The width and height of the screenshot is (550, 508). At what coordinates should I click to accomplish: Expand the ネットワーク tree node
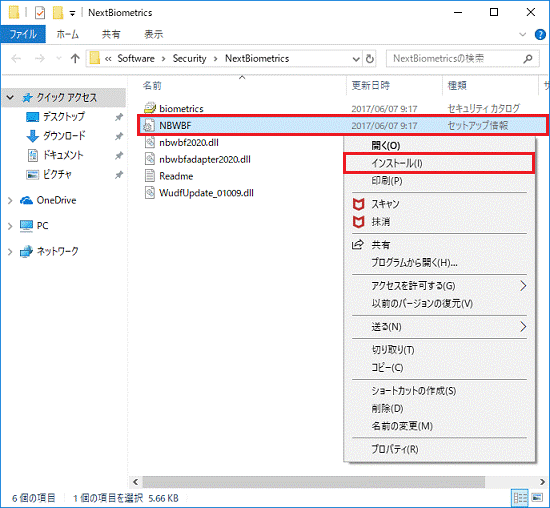tap(10, 252)
